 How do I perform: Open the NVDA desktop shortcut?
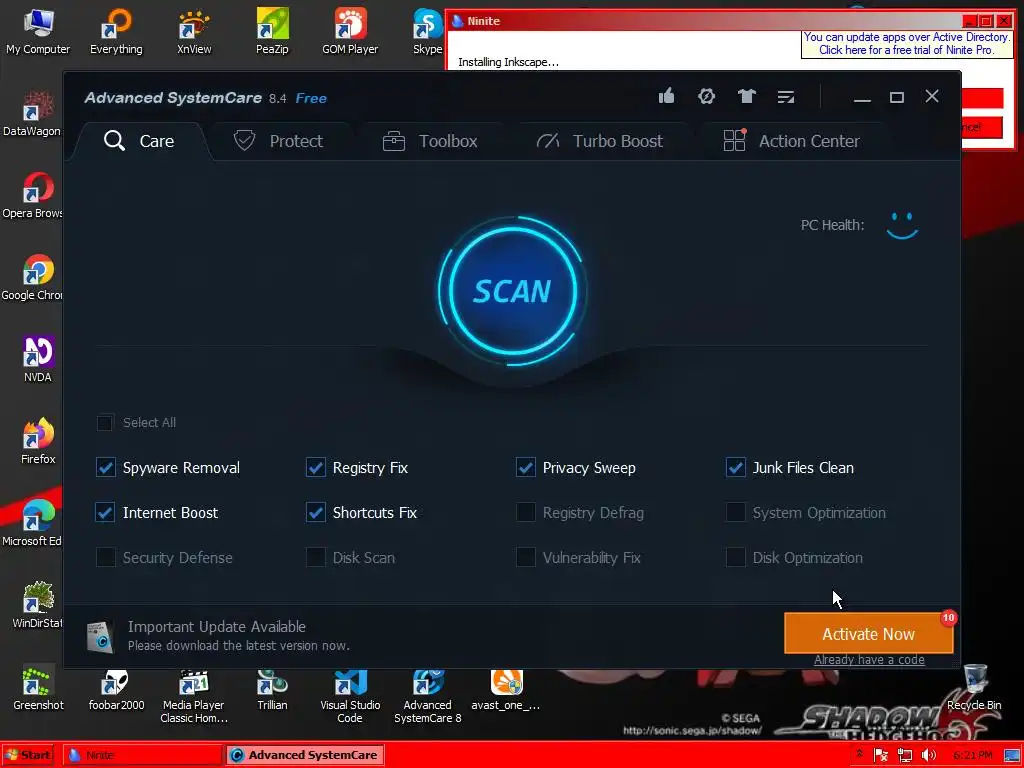click(38, 360)
